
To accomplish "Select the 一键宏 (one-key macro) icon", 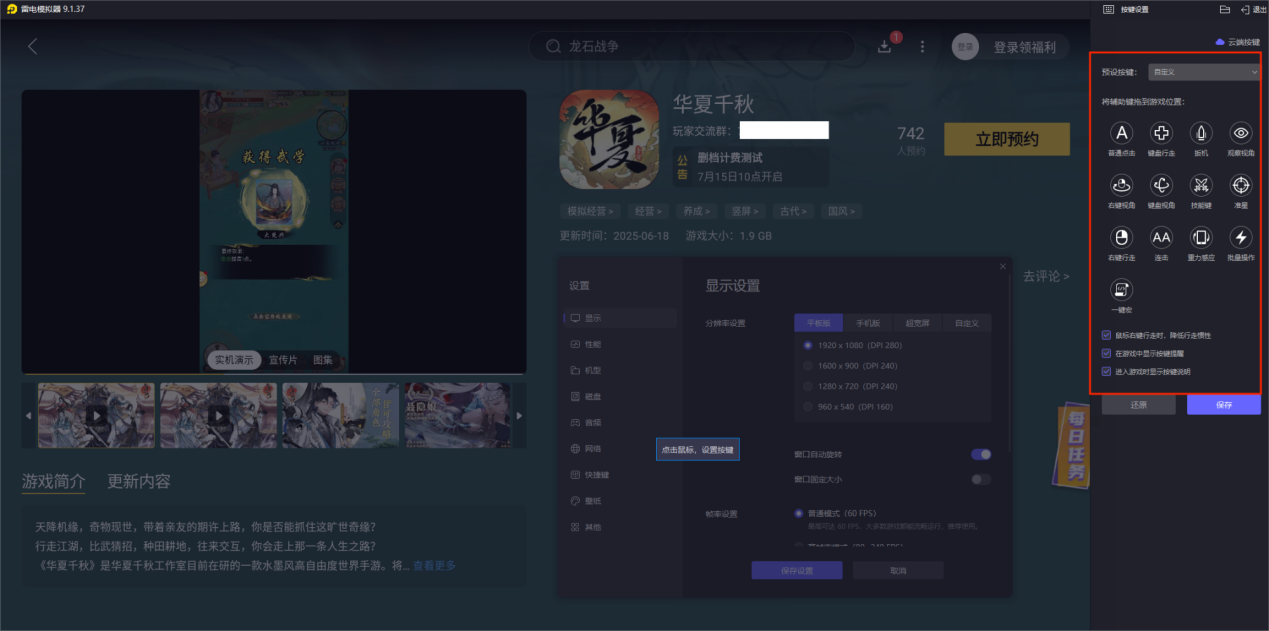I will pyautogui.click(x=1122, y=289).
